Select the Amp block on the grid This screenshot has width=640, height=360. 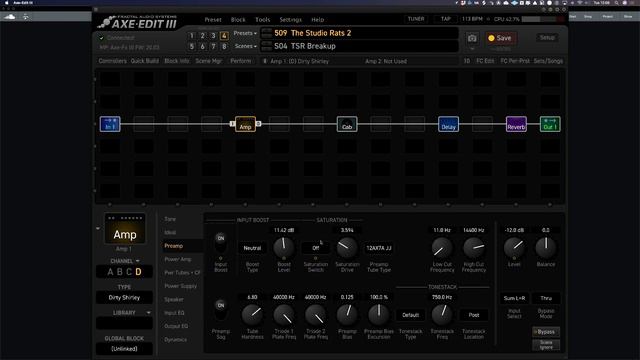click(x=245, y=124)
